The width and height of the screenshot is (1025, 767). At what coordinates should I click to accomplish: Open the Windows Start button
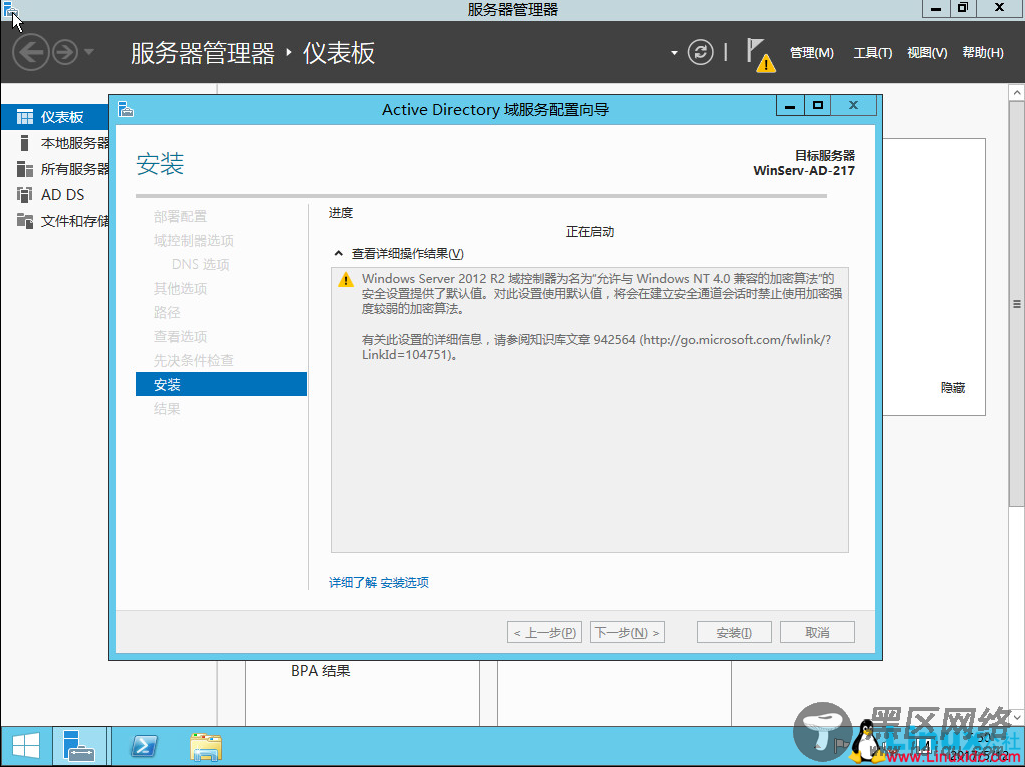26,746
